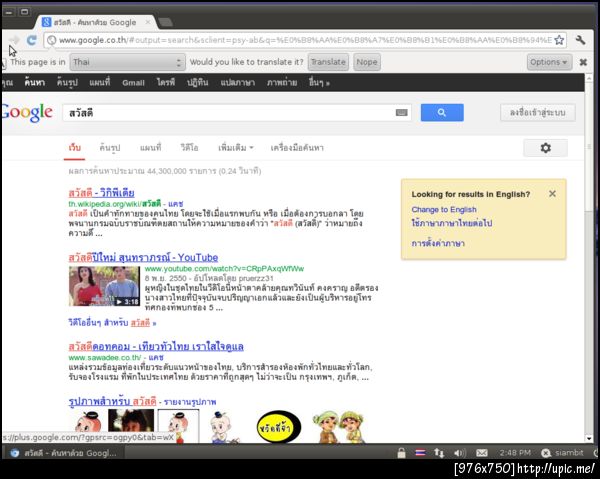Click the Chrome address bar URL
600x479 pixels.
pyautogui.click(x=305, y=40)
